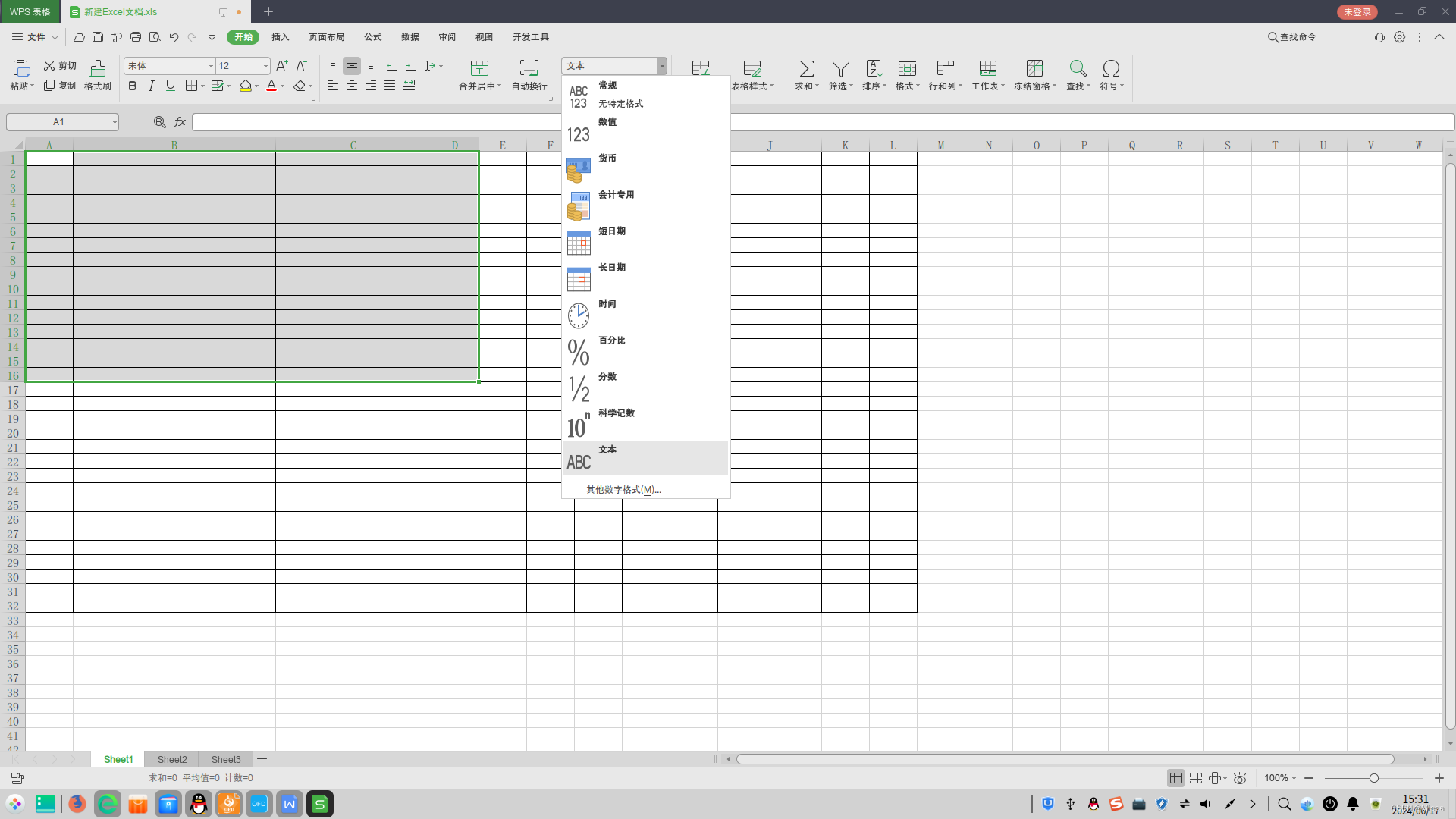Screen dimensions: 1456x819
Task: Open the filter funnel tool
Action: click(x=840, y=69)
